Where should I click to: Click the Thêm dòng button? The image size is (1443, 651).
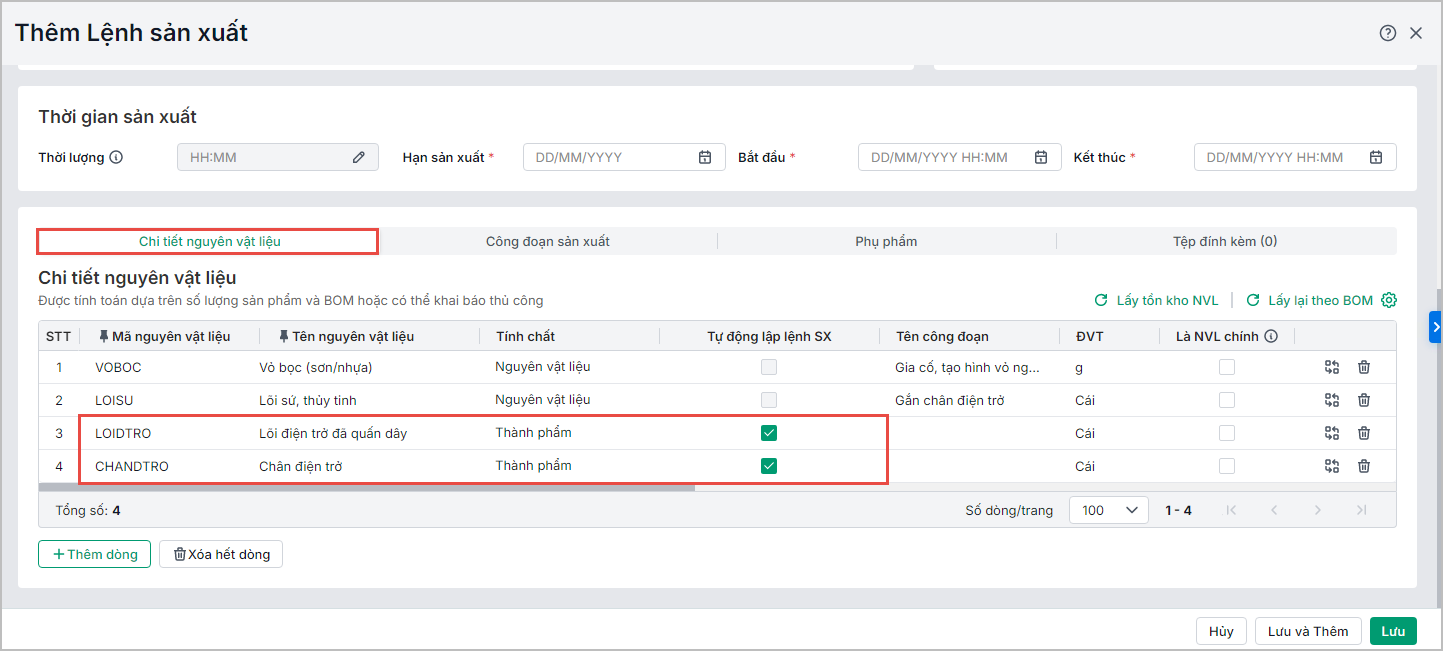point(95,554)
